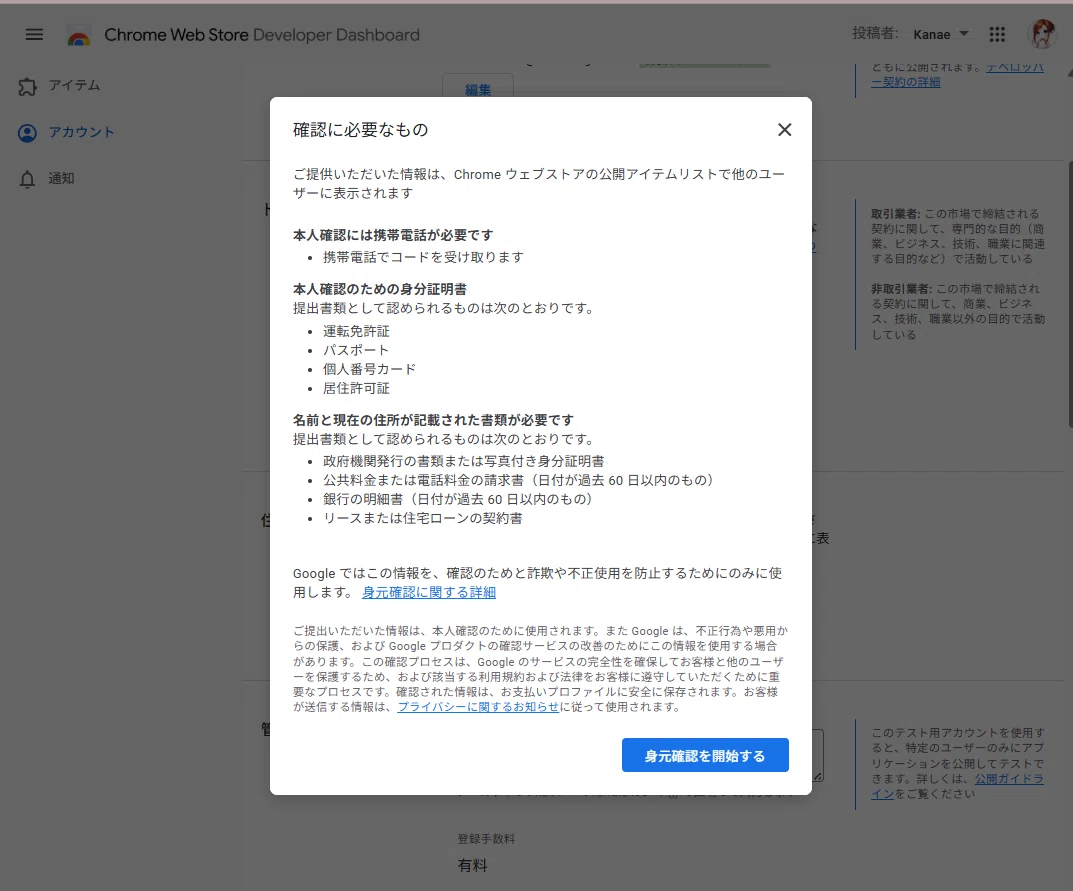
Task: Click the list item パスポート
Action: click(356, 350)
